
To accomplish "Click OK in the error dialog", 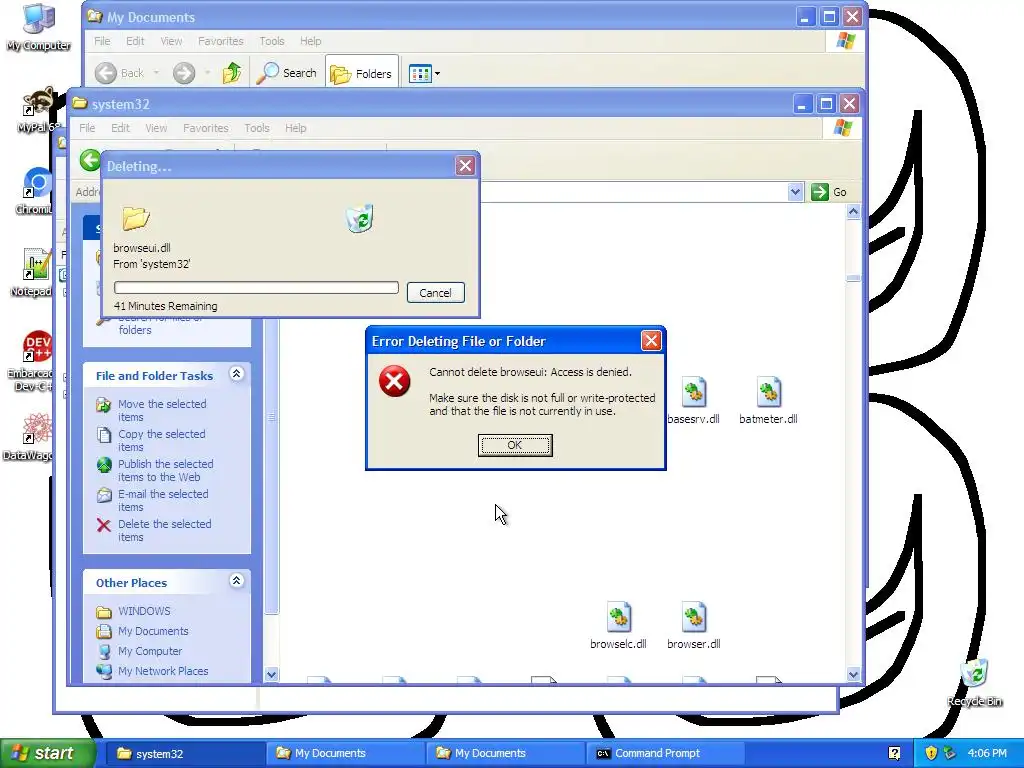I will [x=515, y=445].
